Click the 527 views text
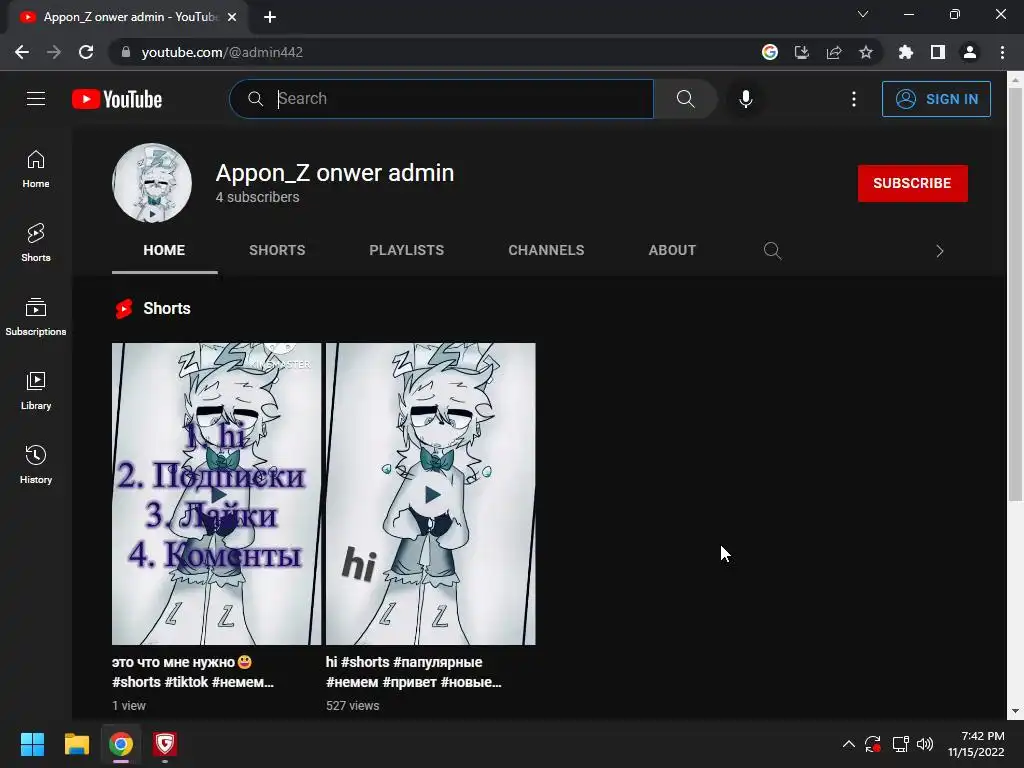The width and height of the screenshot is (1024, 768). pos(353,705)
